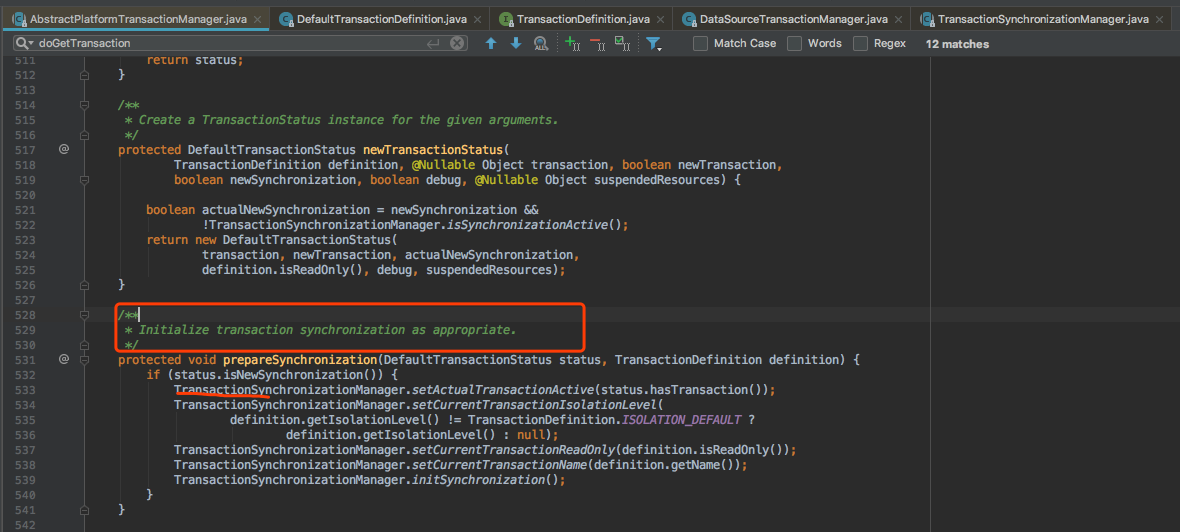Click the doGetTransaction search input field

pos(230,43)
